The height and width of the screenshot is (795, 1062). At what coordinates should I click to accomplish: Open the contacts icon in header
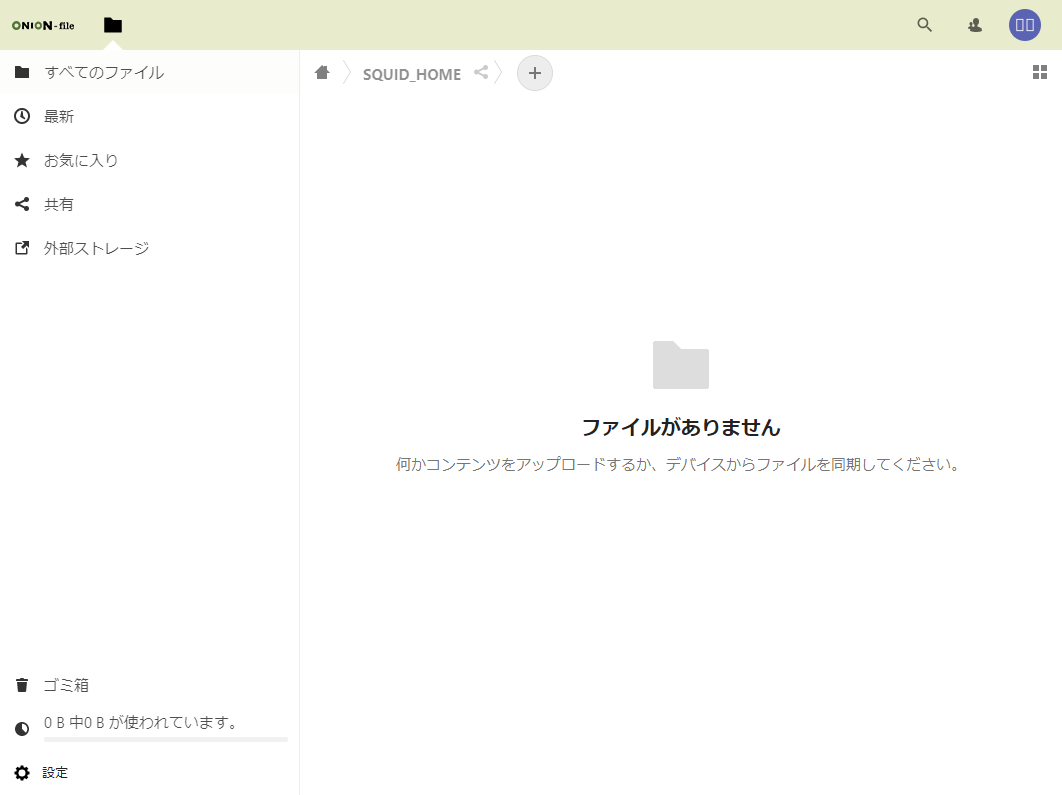click(x=975, y=25)
